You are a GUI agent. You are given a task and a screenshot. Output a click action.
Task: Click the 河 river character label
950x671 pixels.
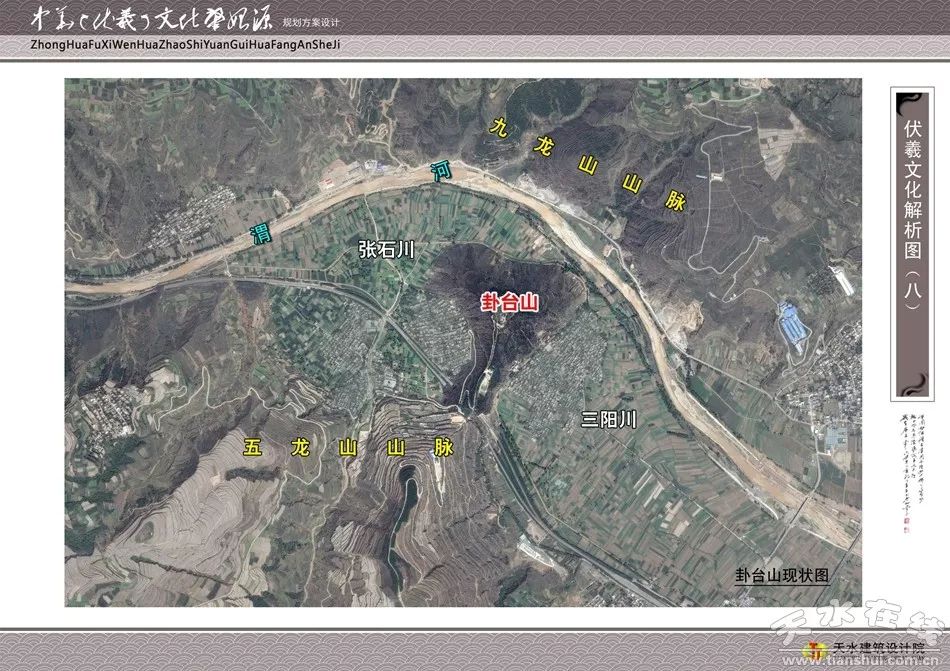[441, 171]
